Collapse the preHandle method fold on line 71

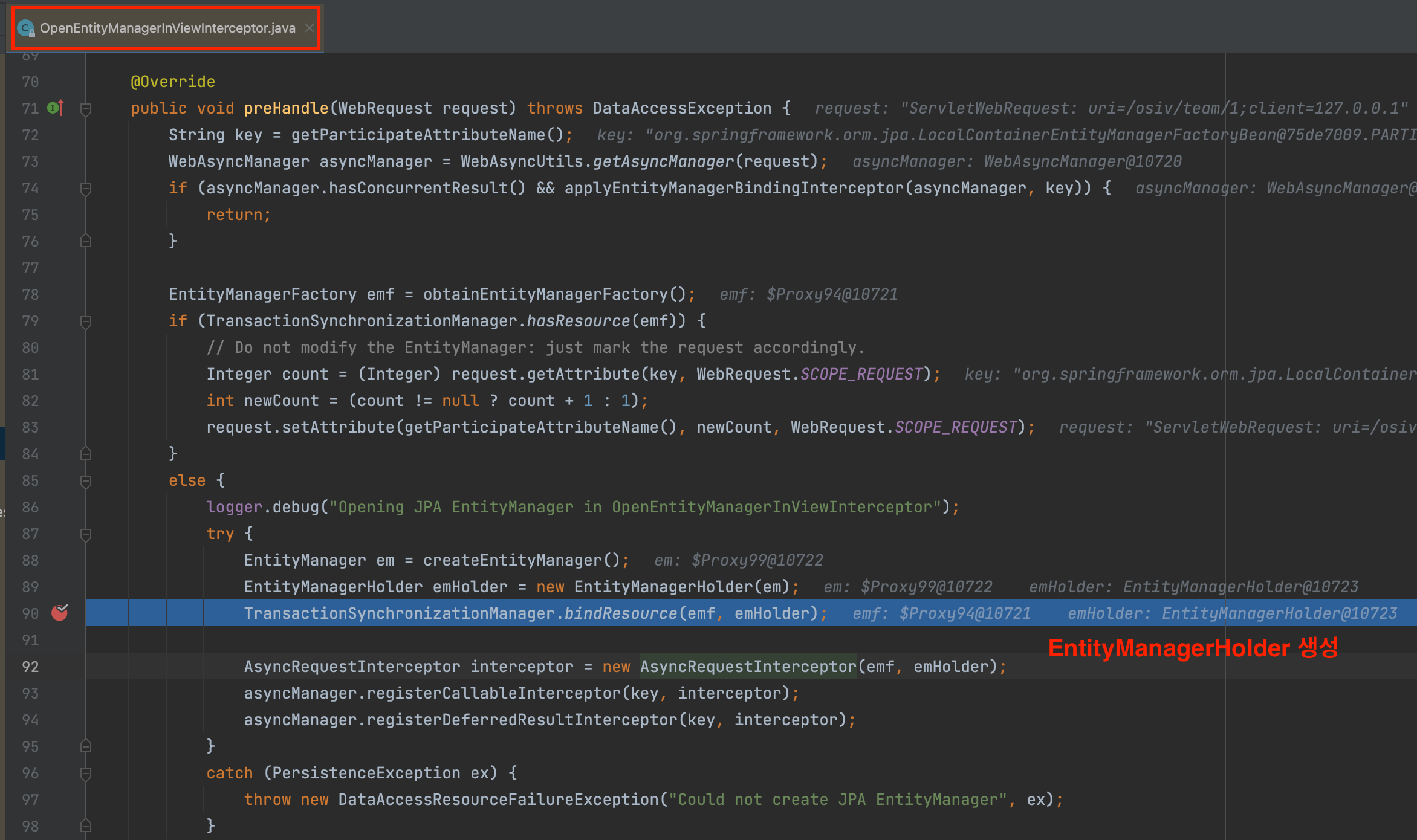pos(86,109)
